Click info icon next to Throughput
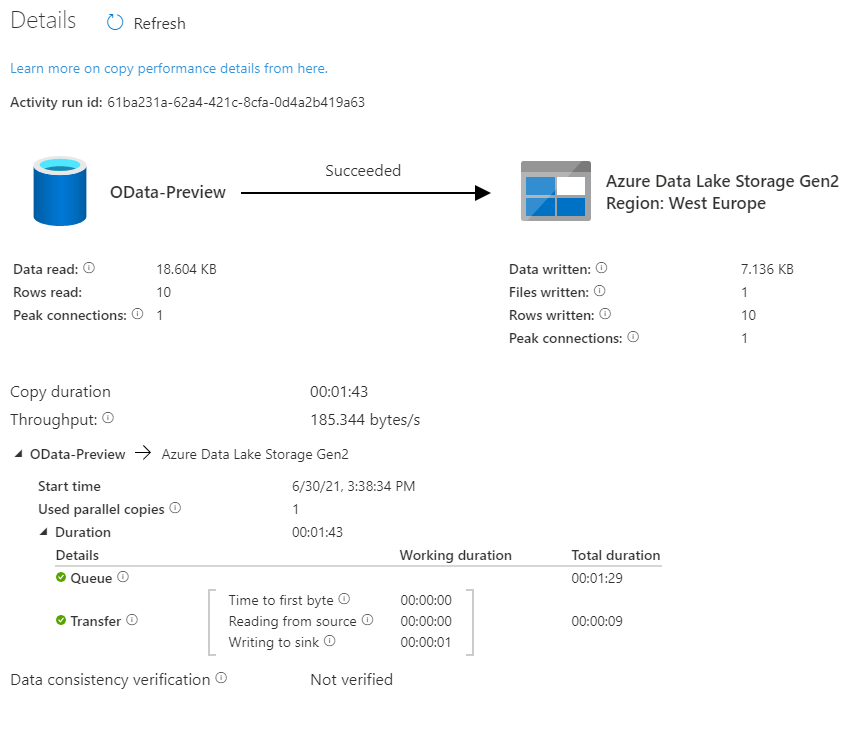The height and width of the screenshot is (755, 861). click(108, 418)
